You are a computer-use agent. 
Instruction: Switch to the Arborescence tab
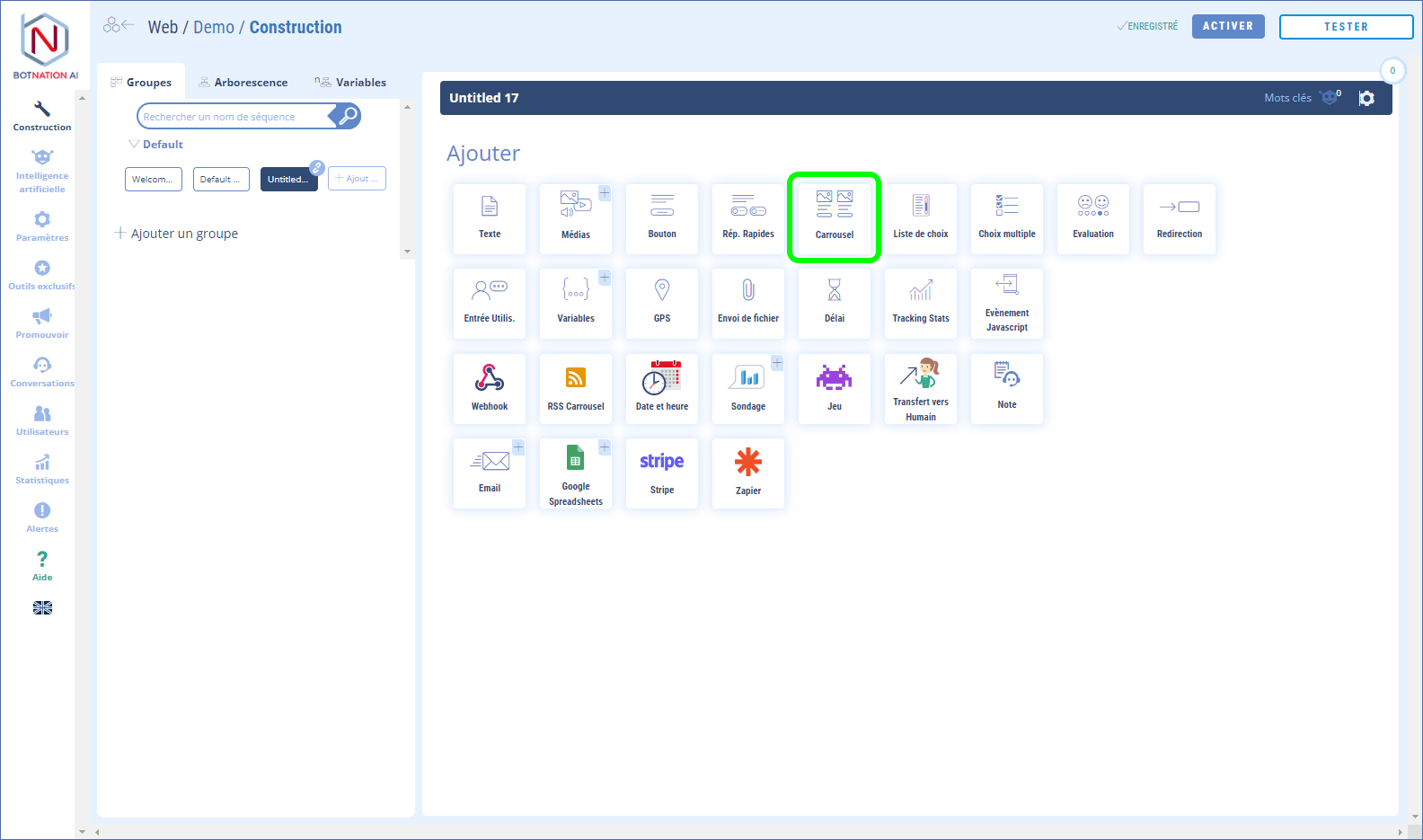pos(243,83)
